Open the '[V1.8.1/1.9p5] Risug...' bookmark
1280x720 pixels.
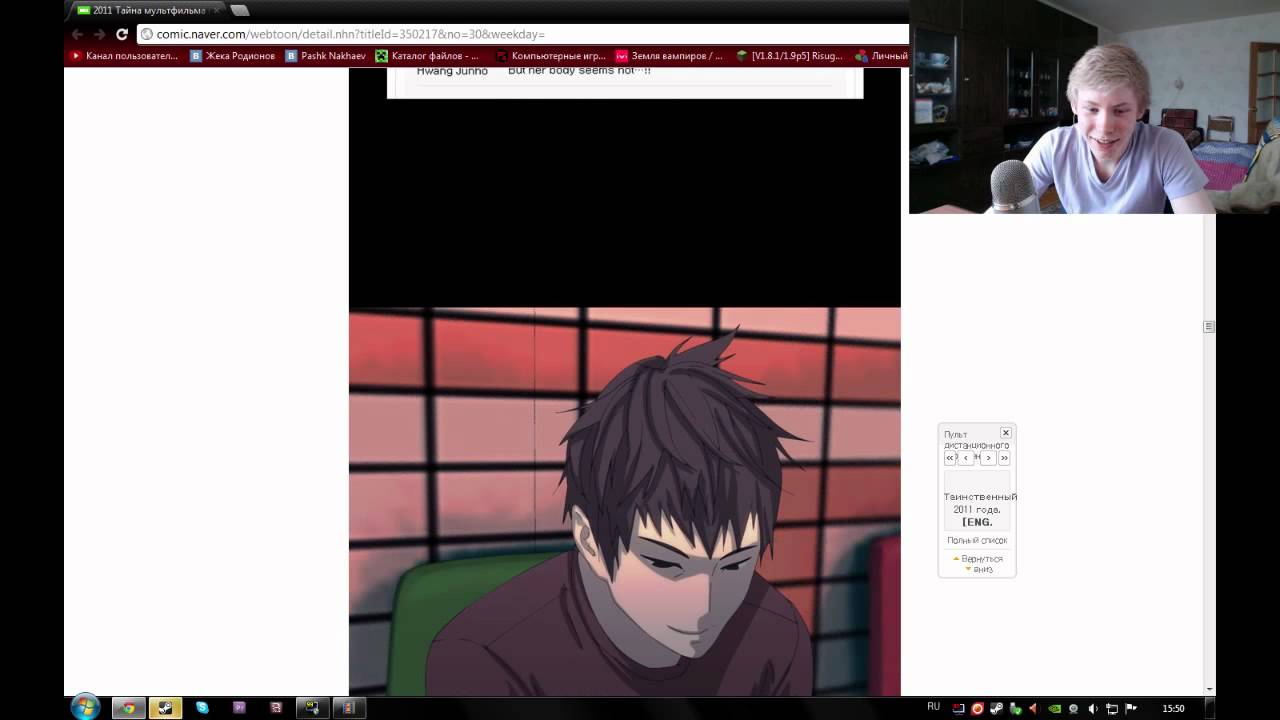pos(790,56)
